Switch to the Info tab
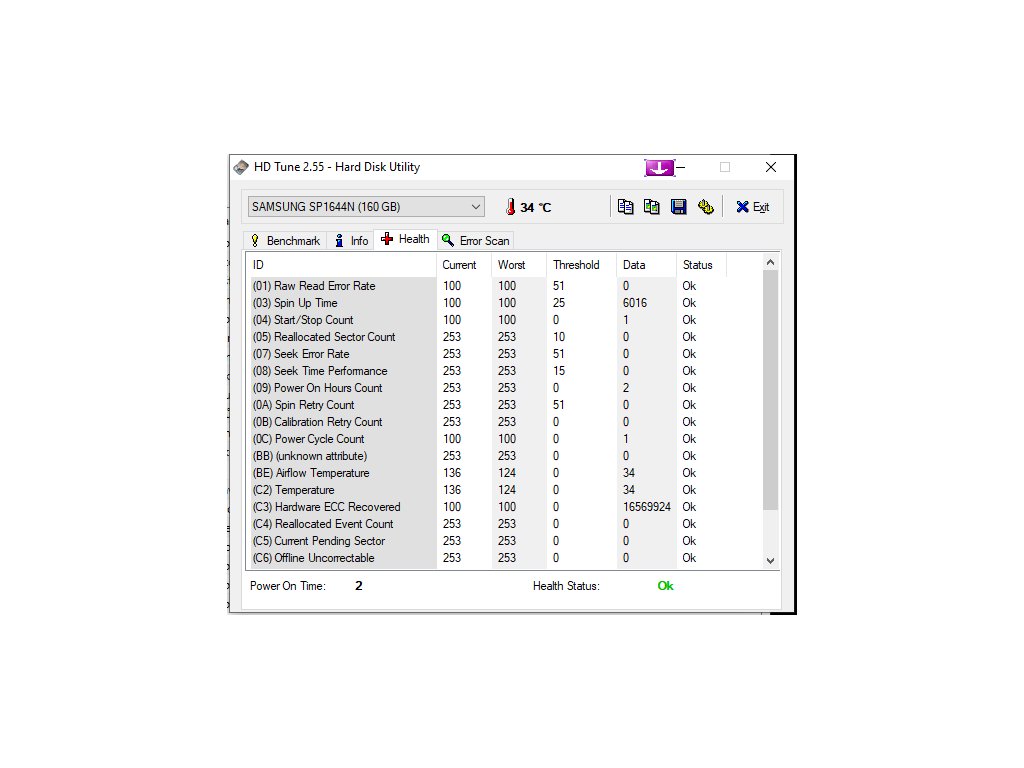Image resolution: width=1024 pixels, height=768 pixels. 351,241
